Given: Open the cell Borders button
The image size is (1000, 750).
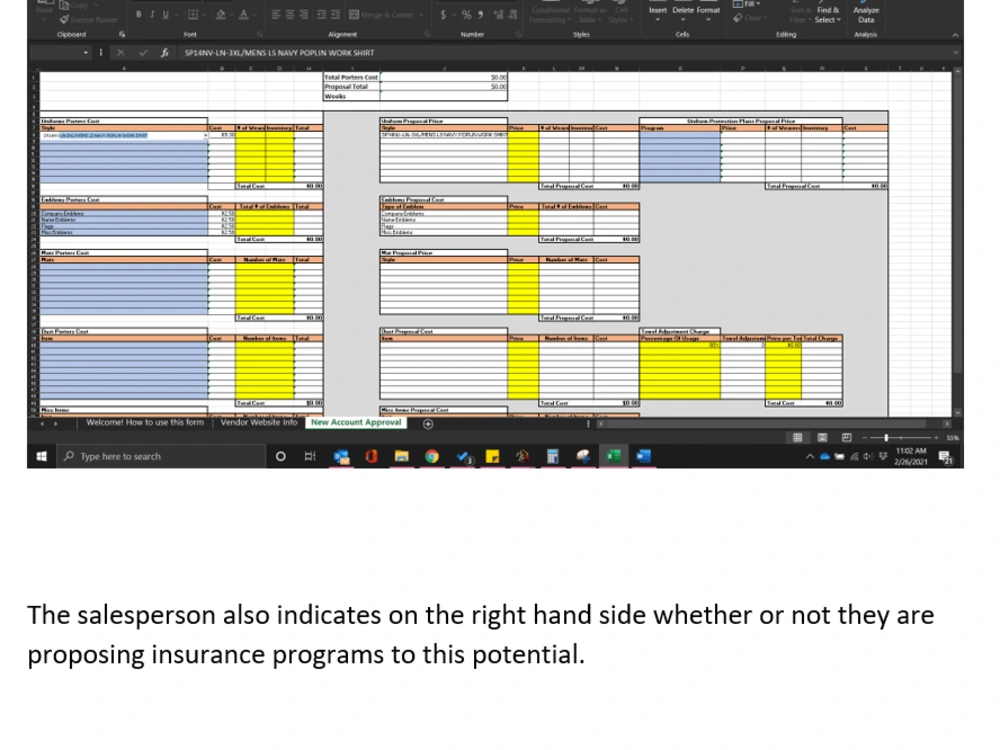Looking at the screenshot, I should [x=193, y=15].
